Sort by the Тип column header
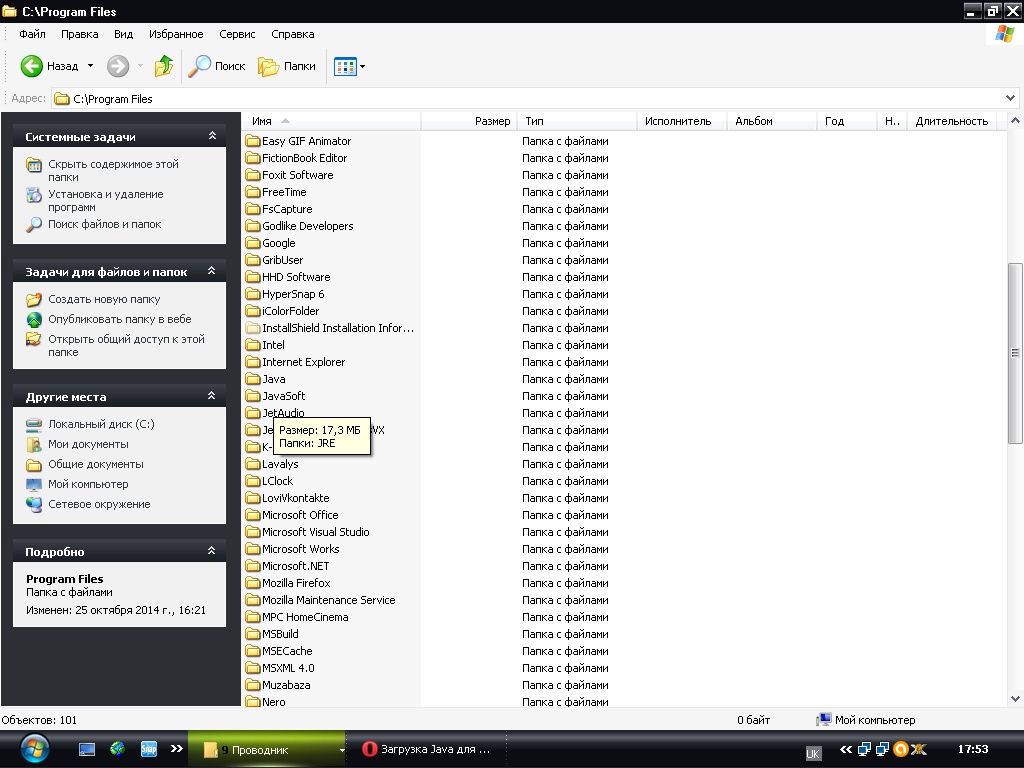This screenshot has width=1024, height=768. pyautogui.click(x=577, y=121)
